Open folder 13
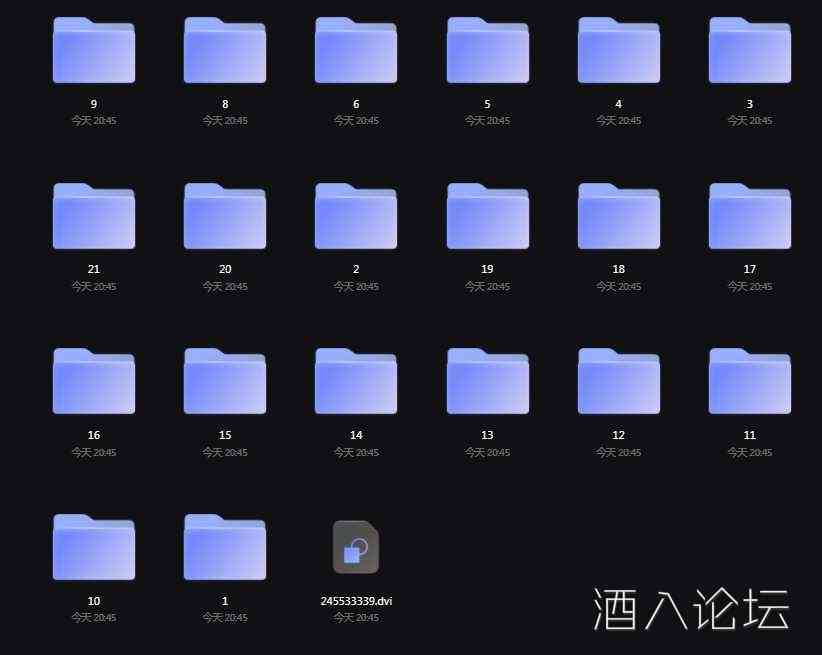The height and width of the screenshot is (655, 822). coord(487,382)
